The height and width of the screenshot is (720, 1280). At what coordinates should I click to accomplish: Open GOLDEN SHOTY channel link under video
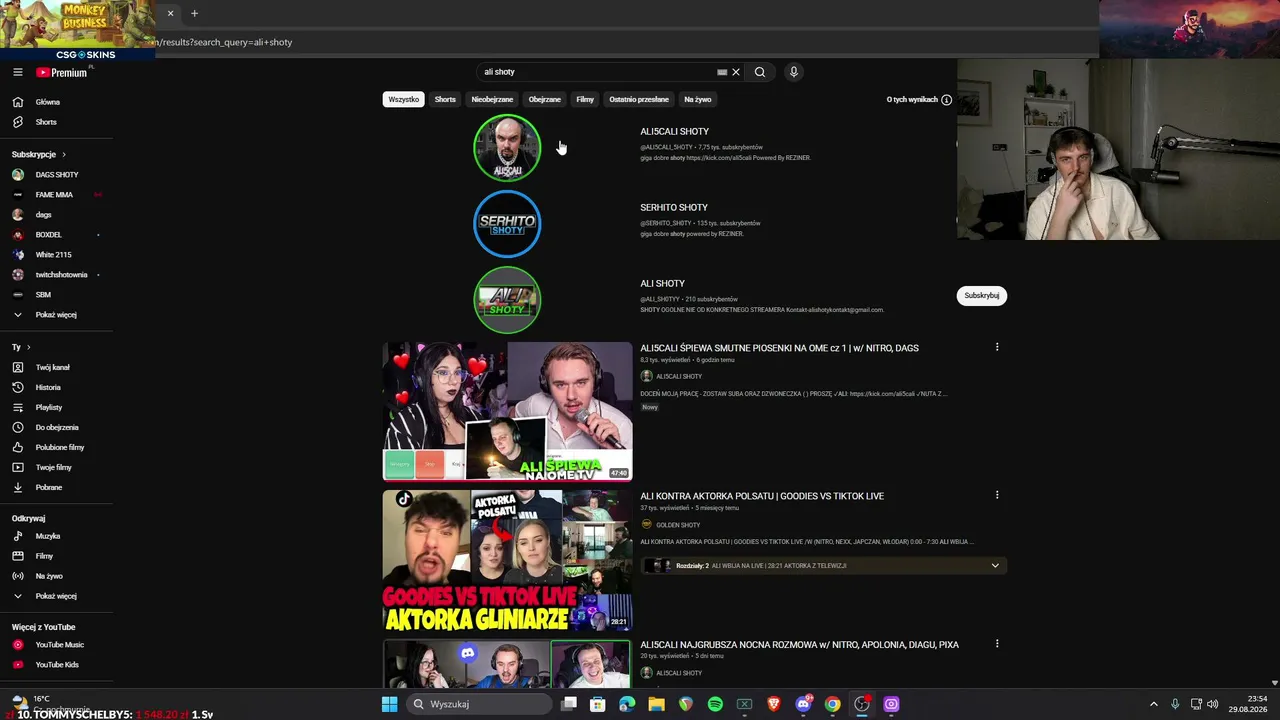678,525
